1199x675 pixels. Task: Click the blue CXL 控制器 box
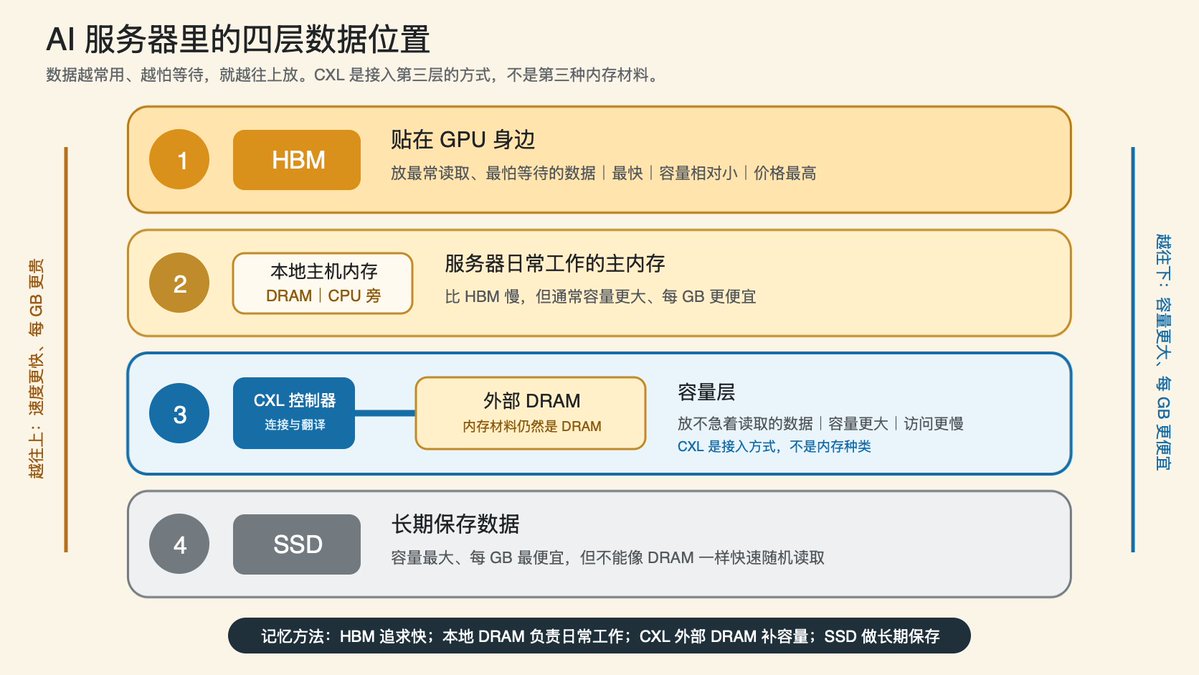point(294,413)
